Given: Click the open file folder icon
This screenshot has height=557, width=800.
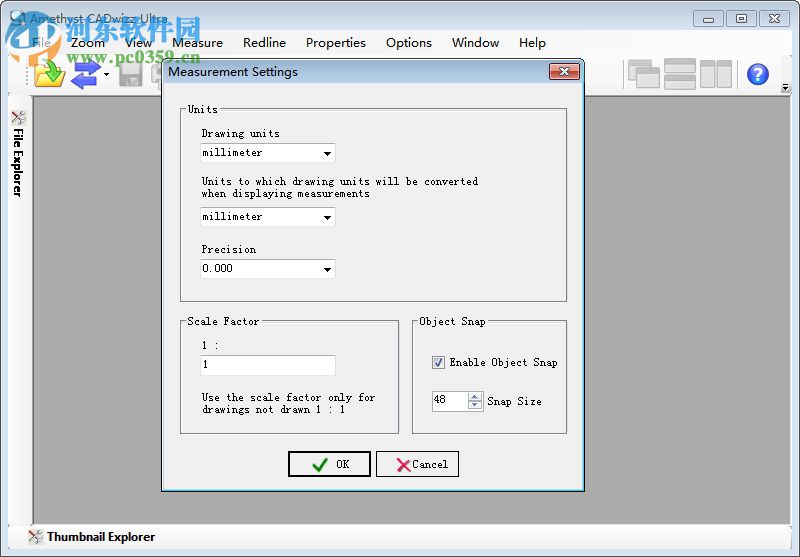Looking at the screenshot, I should 49,74.
